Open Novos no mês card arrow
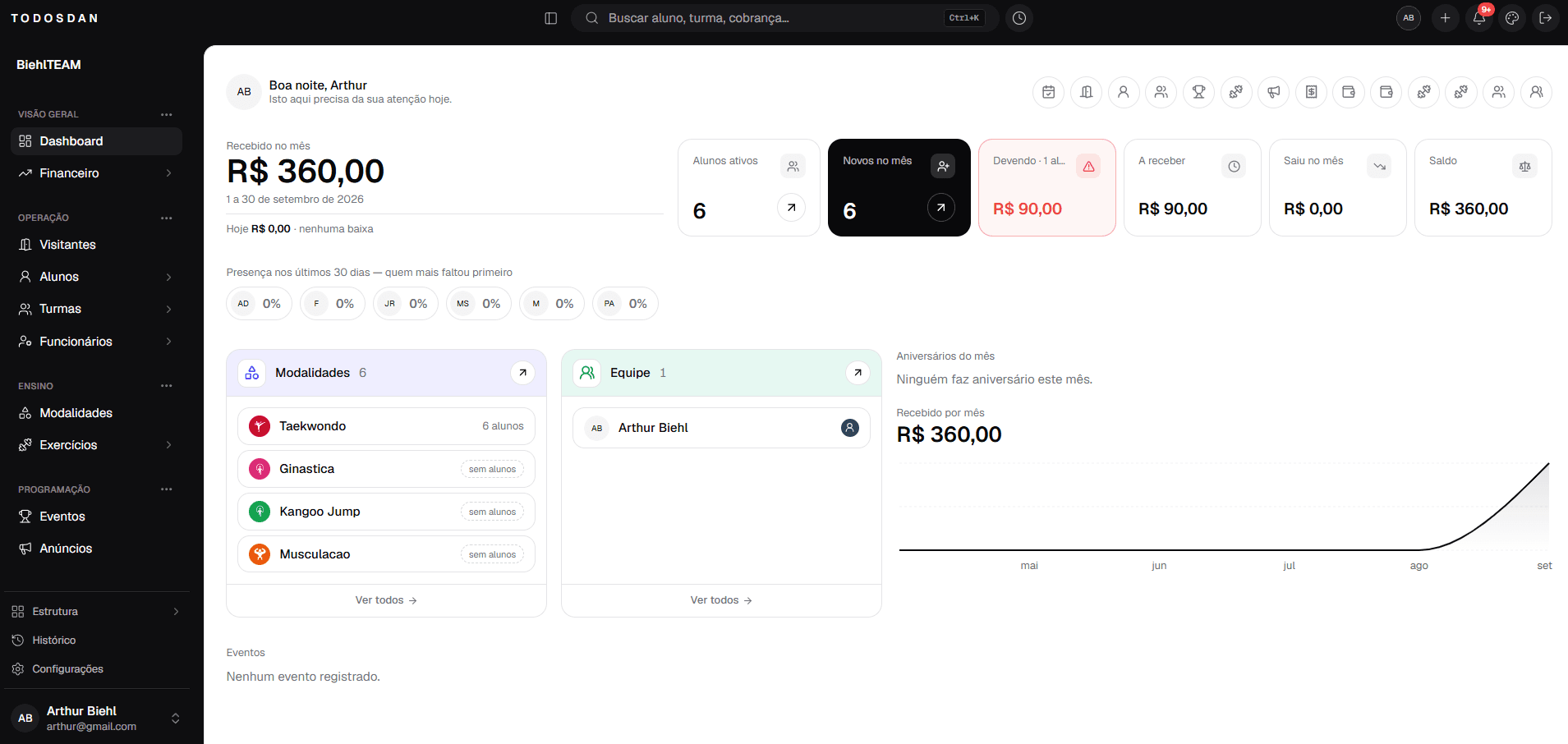The width and height of the screenshot is (1568, 744). click(x=941, y=208)
